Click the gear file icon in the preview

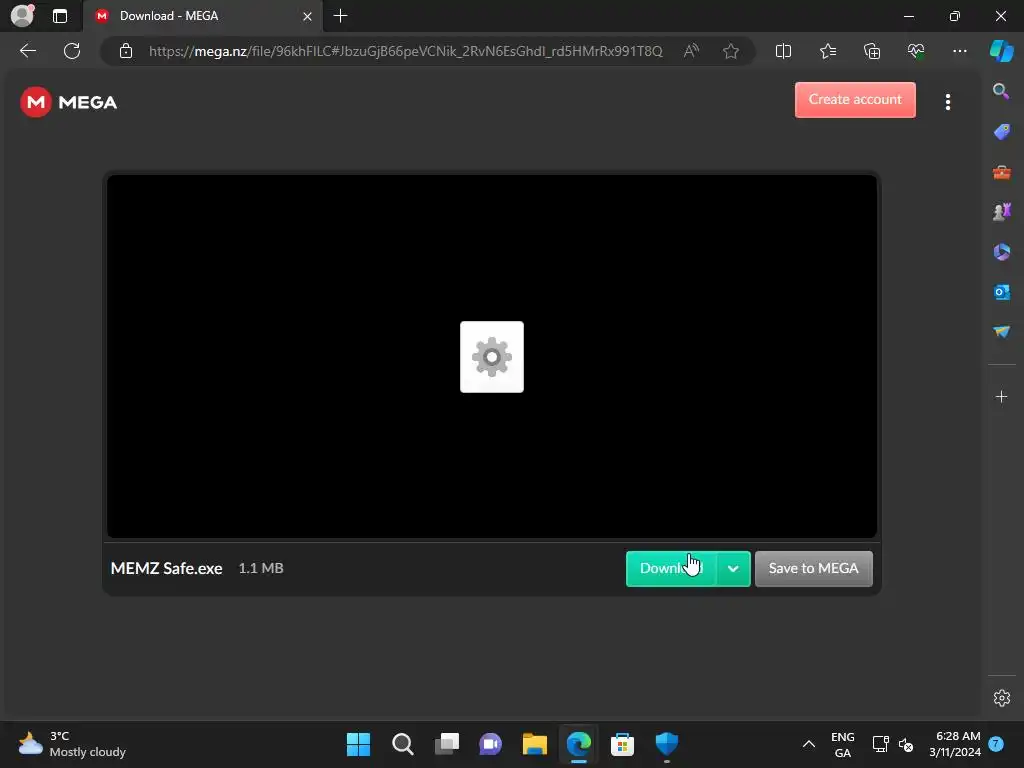pyautogui.click(x=492, y=357)
